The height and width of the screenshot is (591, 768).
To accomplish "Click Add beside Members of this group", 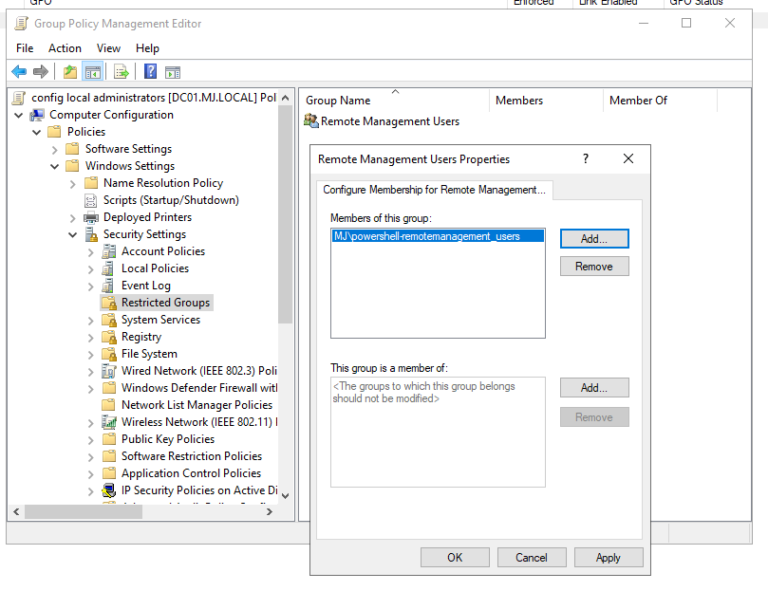I will tap(594, 239).
